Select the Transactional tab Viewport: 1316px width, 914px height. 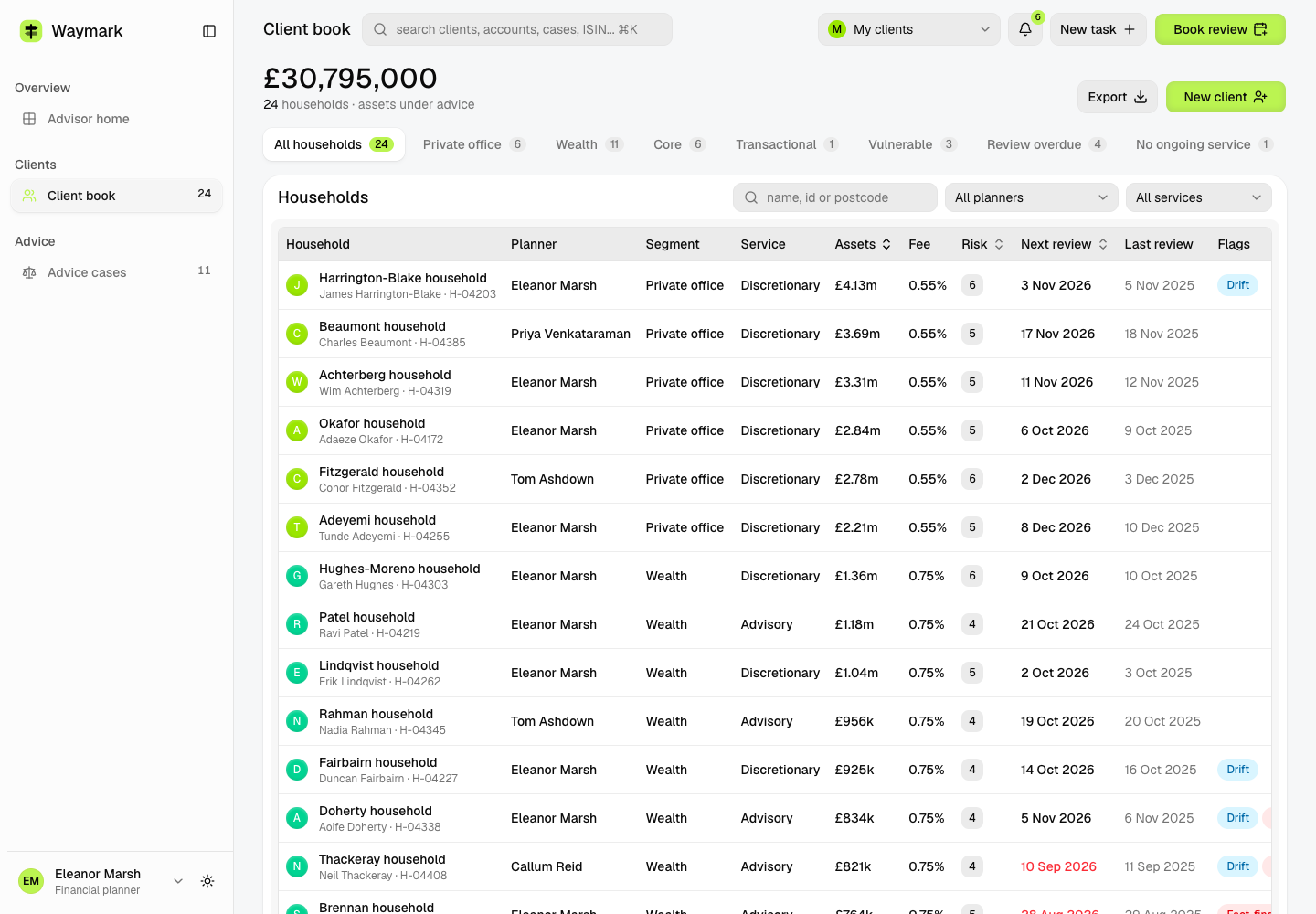coord(787,144)
